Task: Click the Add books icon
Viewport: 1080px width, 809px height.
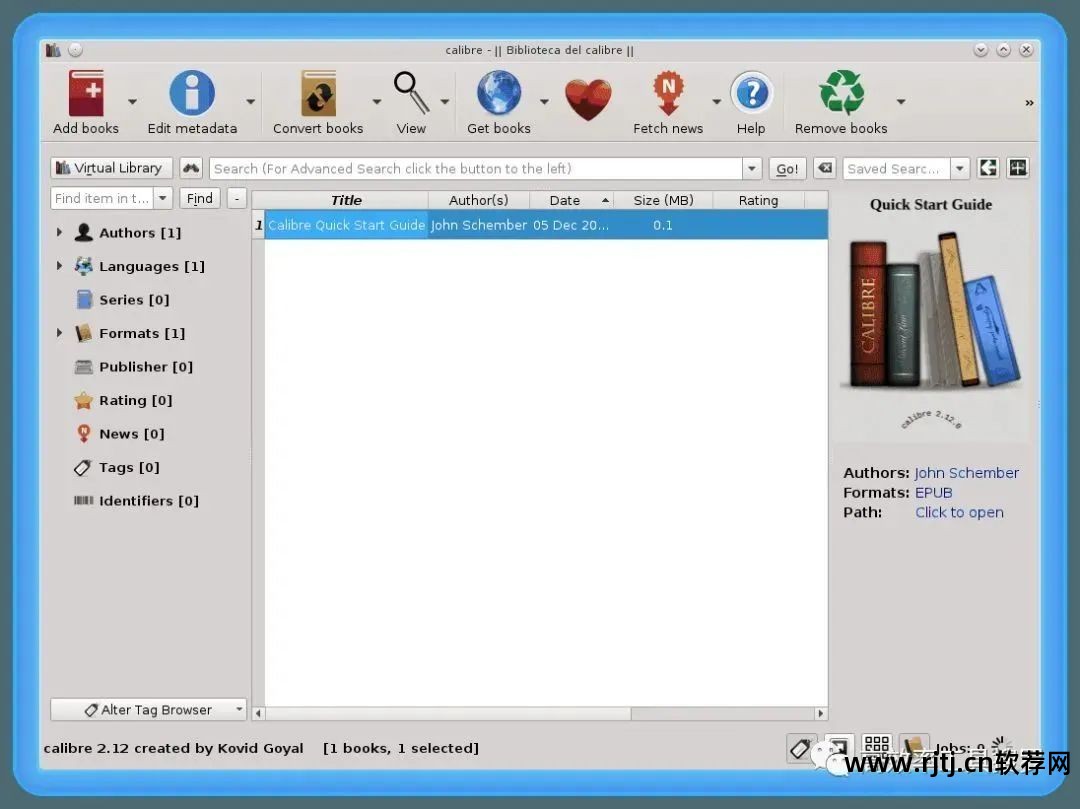Action: coord(86,95)
